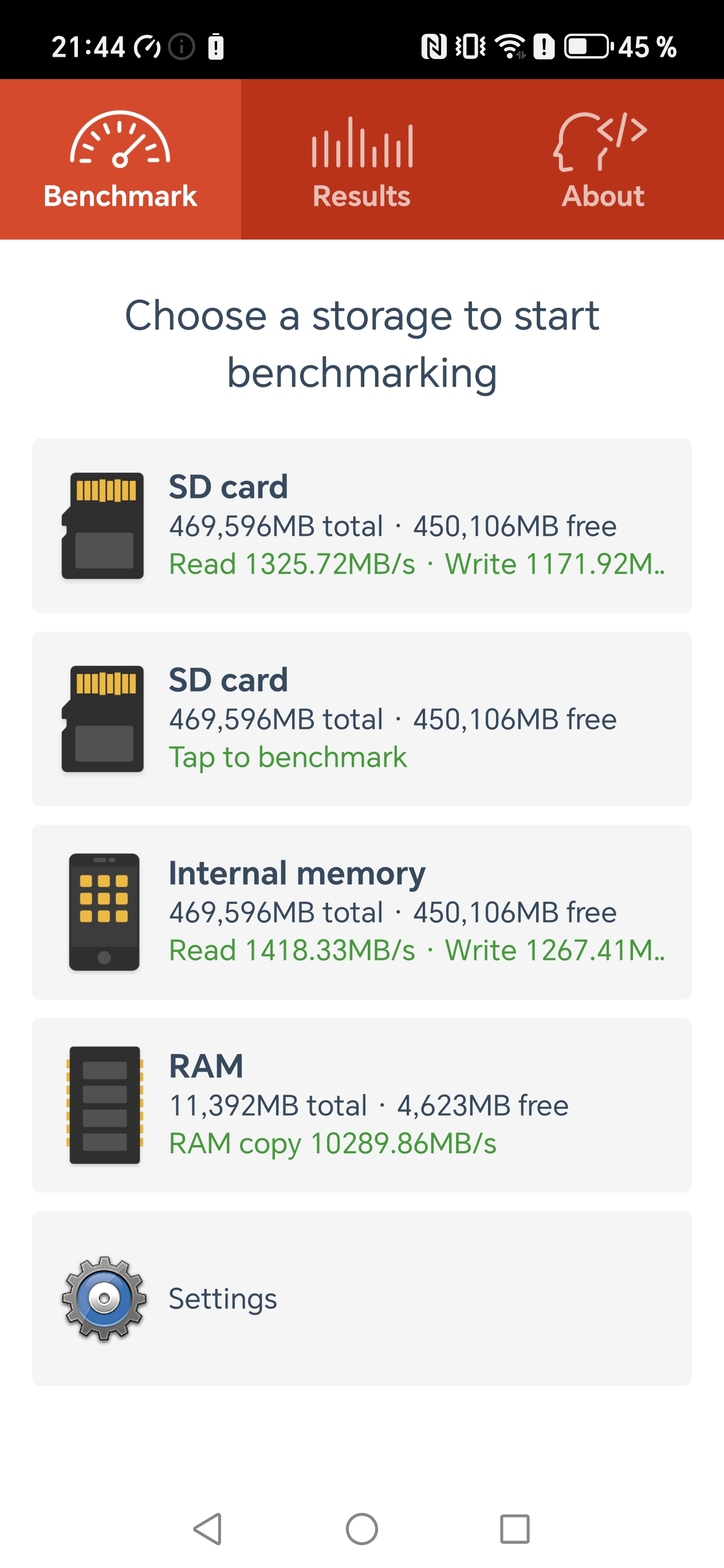Open the About tab
The image size is (724, 1568).
[x=603, y=195]
